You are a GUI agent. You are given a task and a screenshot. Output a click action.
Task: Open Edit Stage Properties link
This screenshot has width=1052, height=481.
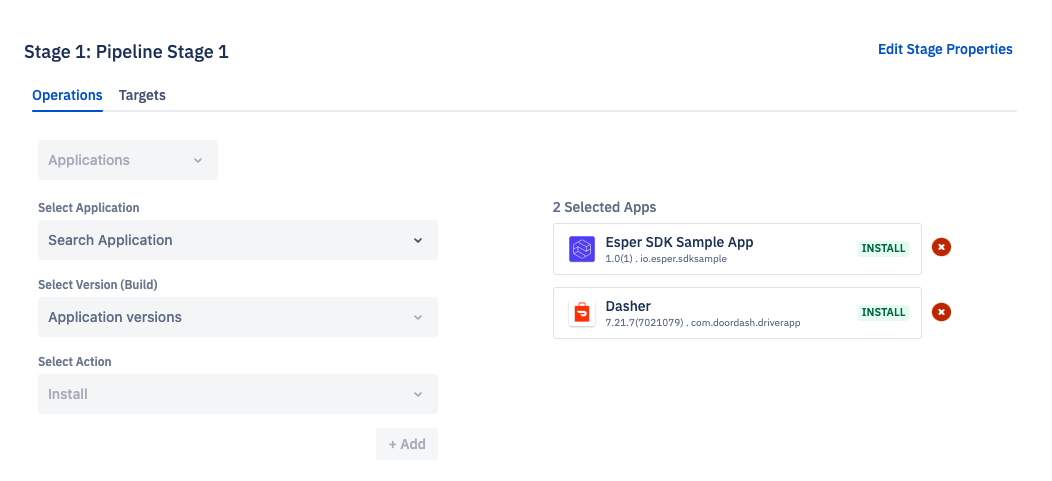[x=945, y=49]
